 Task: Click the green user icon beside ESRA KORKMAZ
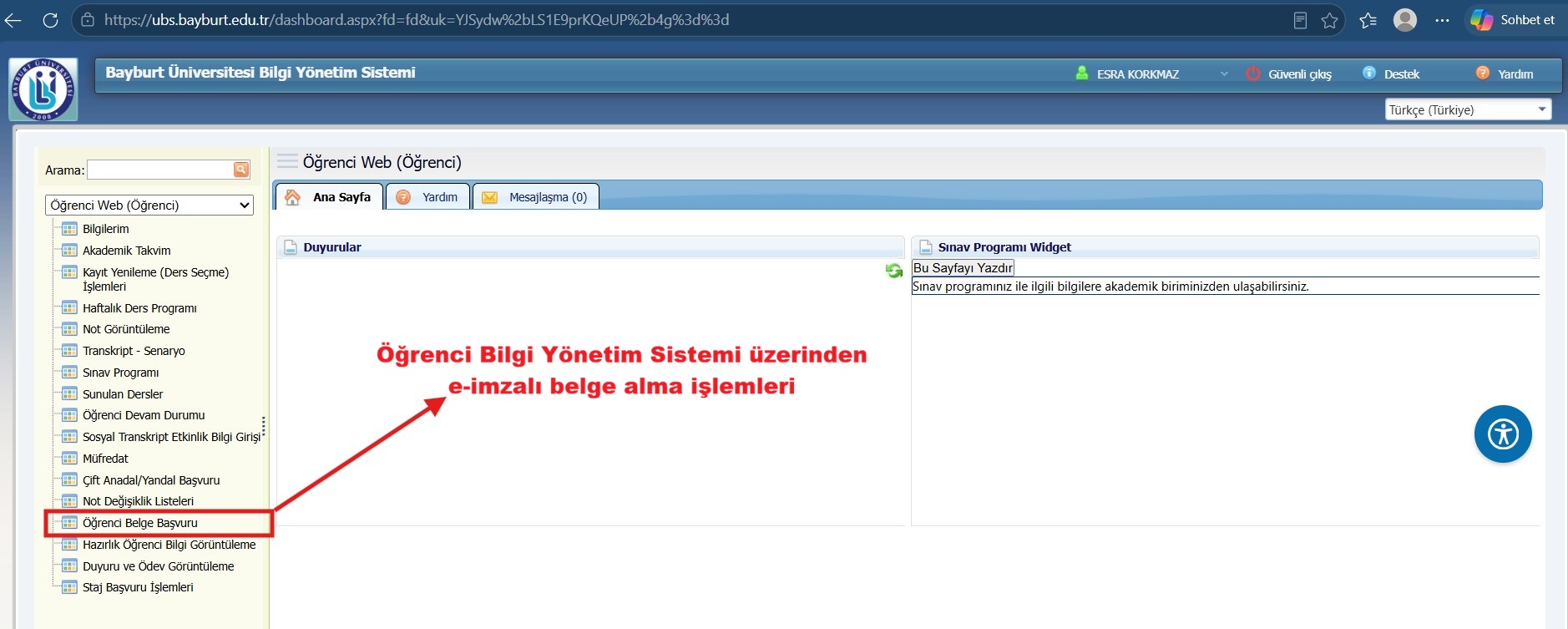click(1082, 73)
